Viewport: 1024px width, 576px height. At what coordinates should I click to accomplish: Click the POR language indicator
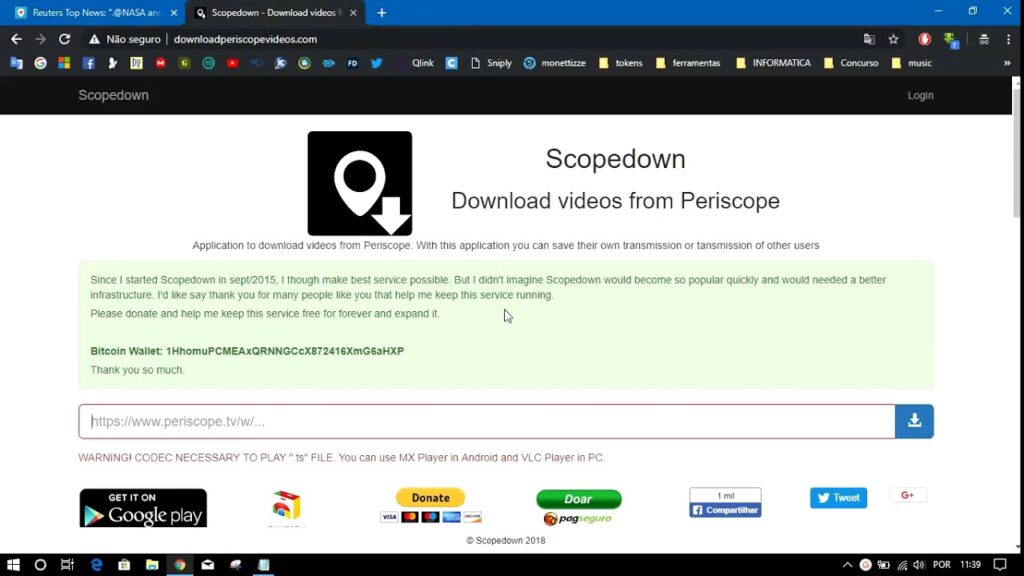tap(942, 565)
